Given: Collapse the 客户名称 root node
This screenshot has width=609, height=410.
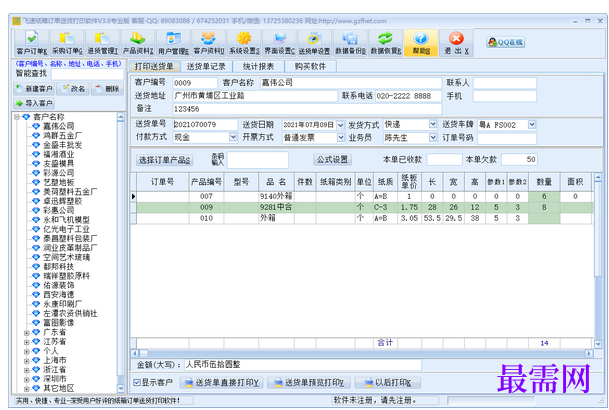Looking at the screenshot, I should pos(17,117).
